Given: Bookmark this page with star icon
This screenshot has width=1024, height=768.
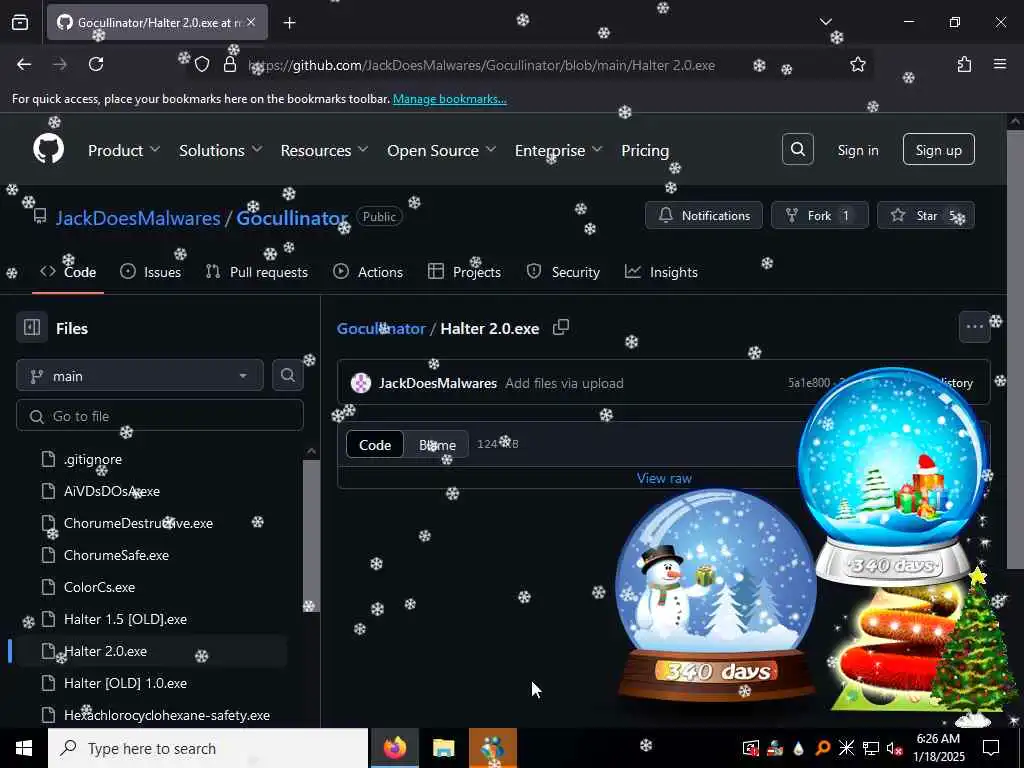Looking at the screenshot, I should coord(857,64).
